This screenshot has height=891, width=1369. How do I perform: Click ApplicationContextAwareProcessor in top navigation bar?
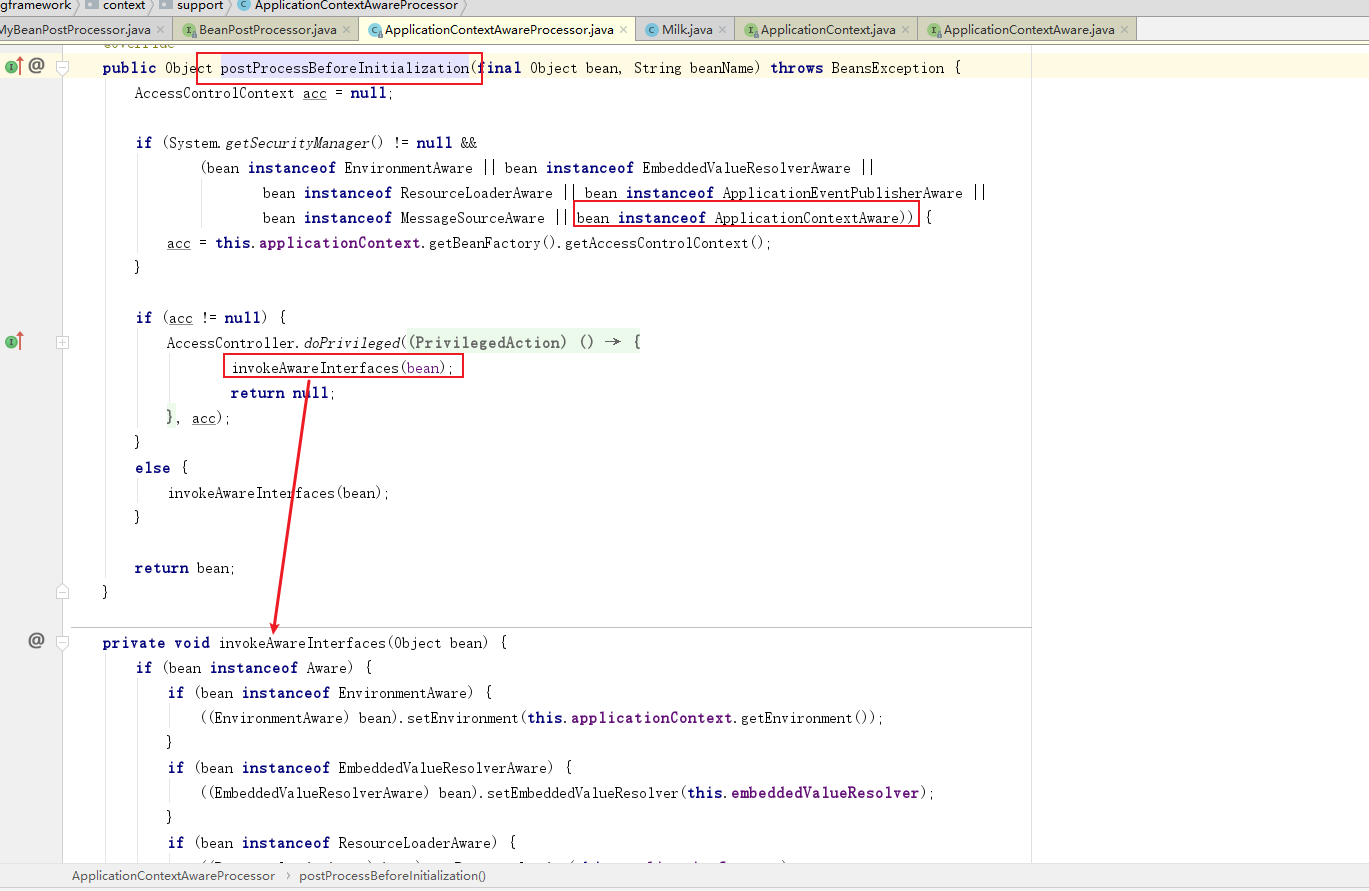pyautogui.click(x=356, y=5)
